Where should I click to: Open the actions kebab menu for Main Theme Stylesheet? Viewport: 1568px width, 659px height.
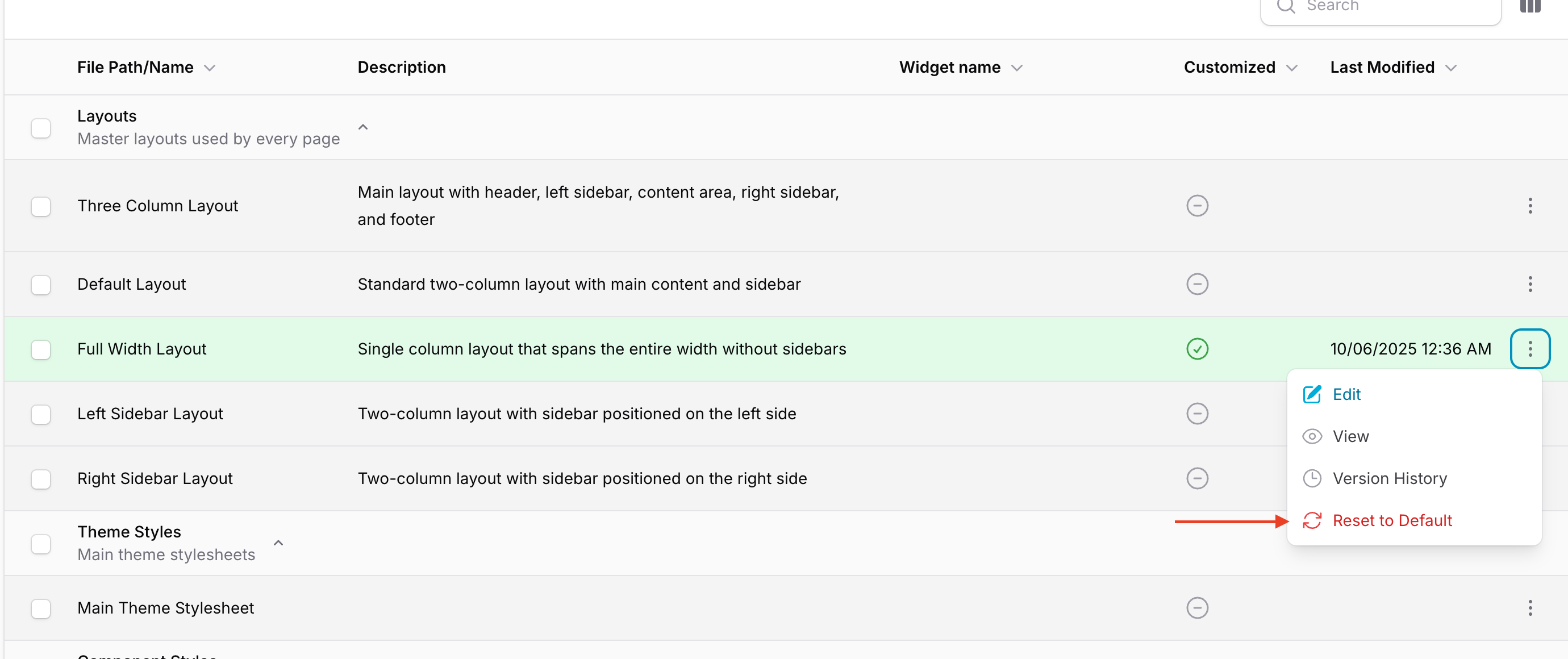pyautogui.click(x=1531, y=608)
